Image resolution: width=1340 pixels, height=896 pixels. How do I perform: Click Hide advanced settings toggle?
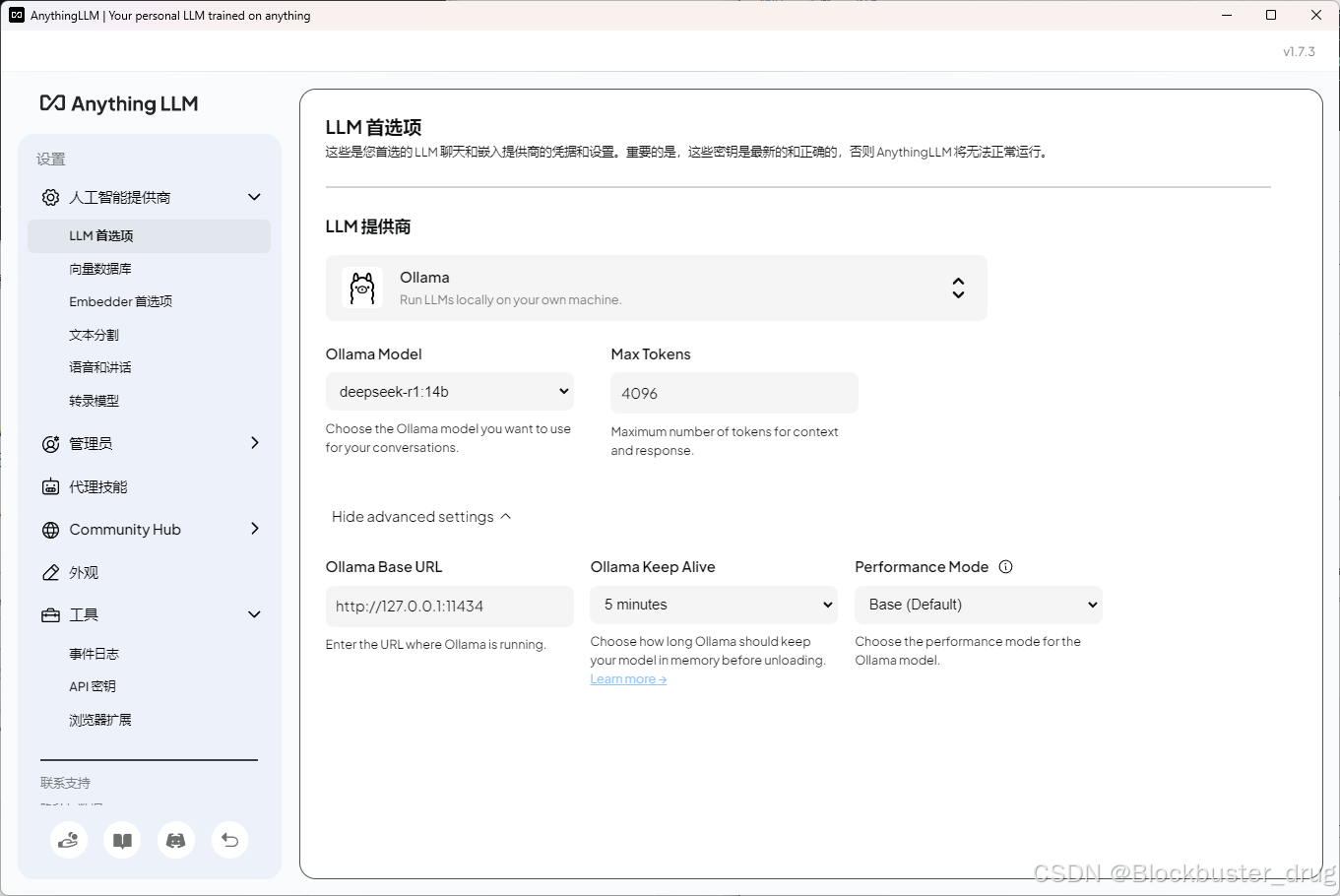pos(421,517)
